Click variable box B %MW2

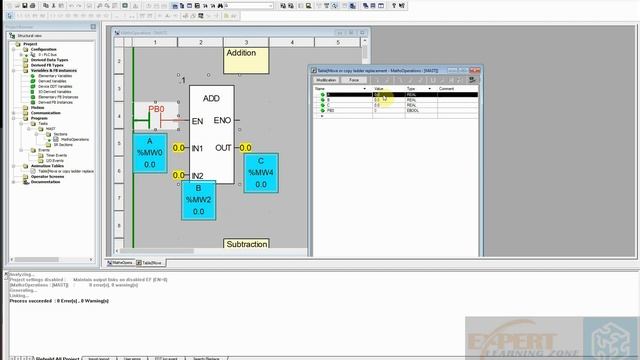pos(198,200)
